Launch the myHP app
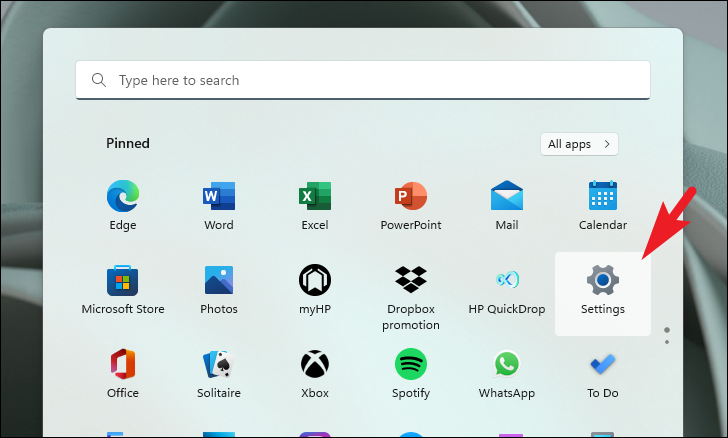Viewport: 728px width, 438px height. pyautogui.click(x=315, y=280)
